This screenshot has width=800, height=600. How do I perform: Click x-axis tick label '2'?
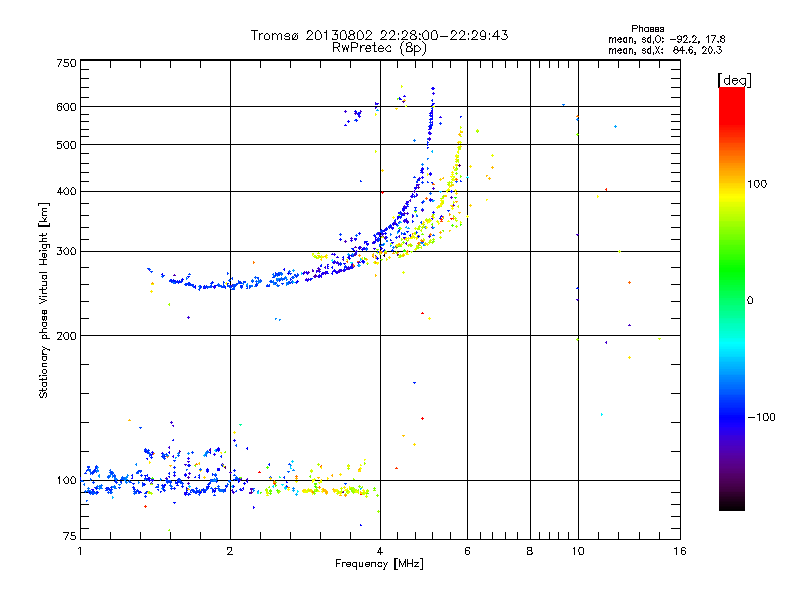230,551
